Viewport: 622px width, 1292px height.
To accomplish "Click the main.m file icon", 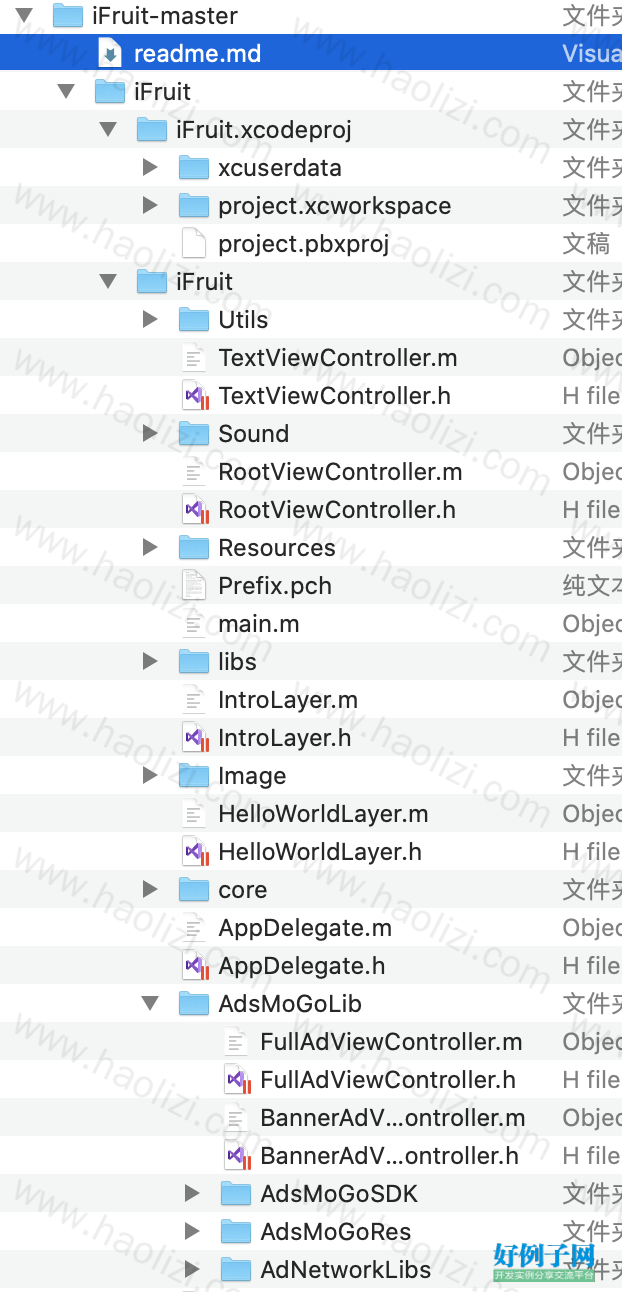I will (x=193, y=624).
